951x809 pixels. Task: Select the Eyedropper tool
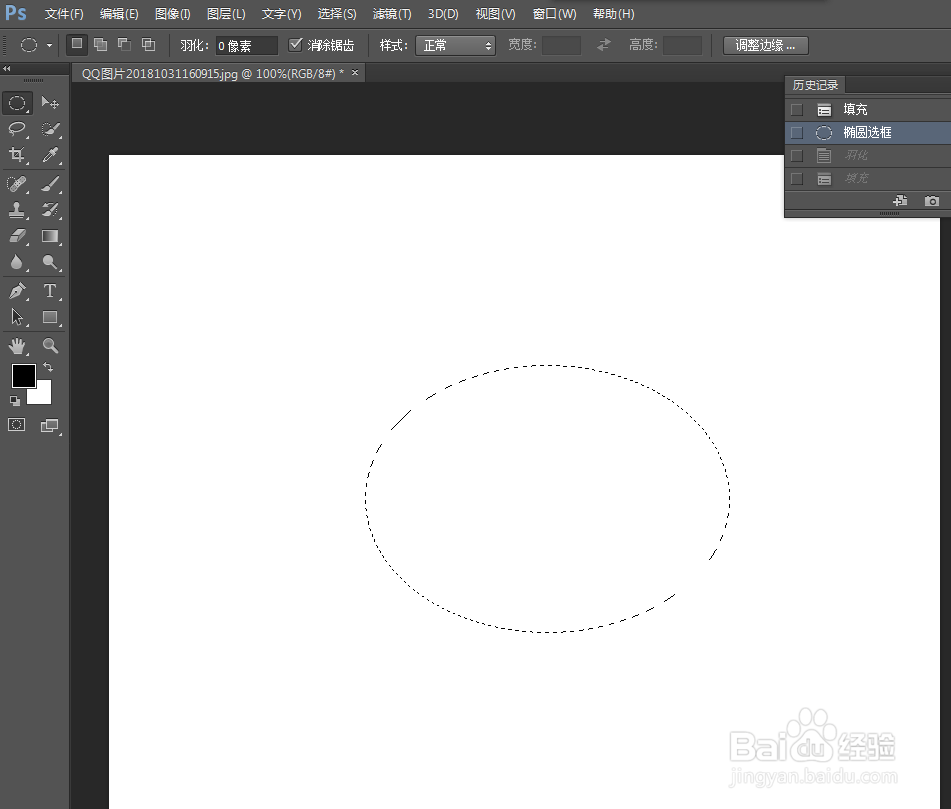pyautogui.click(x=50, y=155)
